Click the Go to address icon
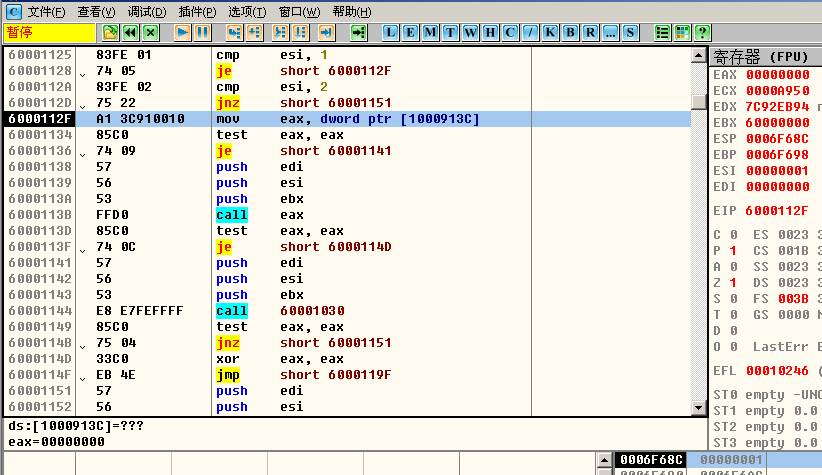The height and width of the screenshot is (475, 822). (x=359, y=33)
